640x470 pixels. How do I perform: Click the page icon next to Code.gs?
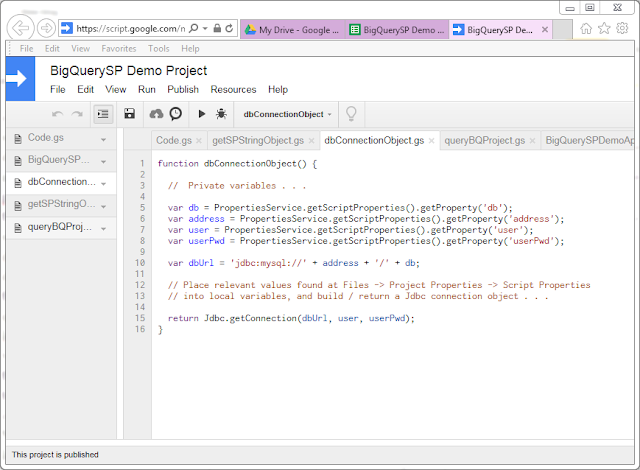[18, 139]
